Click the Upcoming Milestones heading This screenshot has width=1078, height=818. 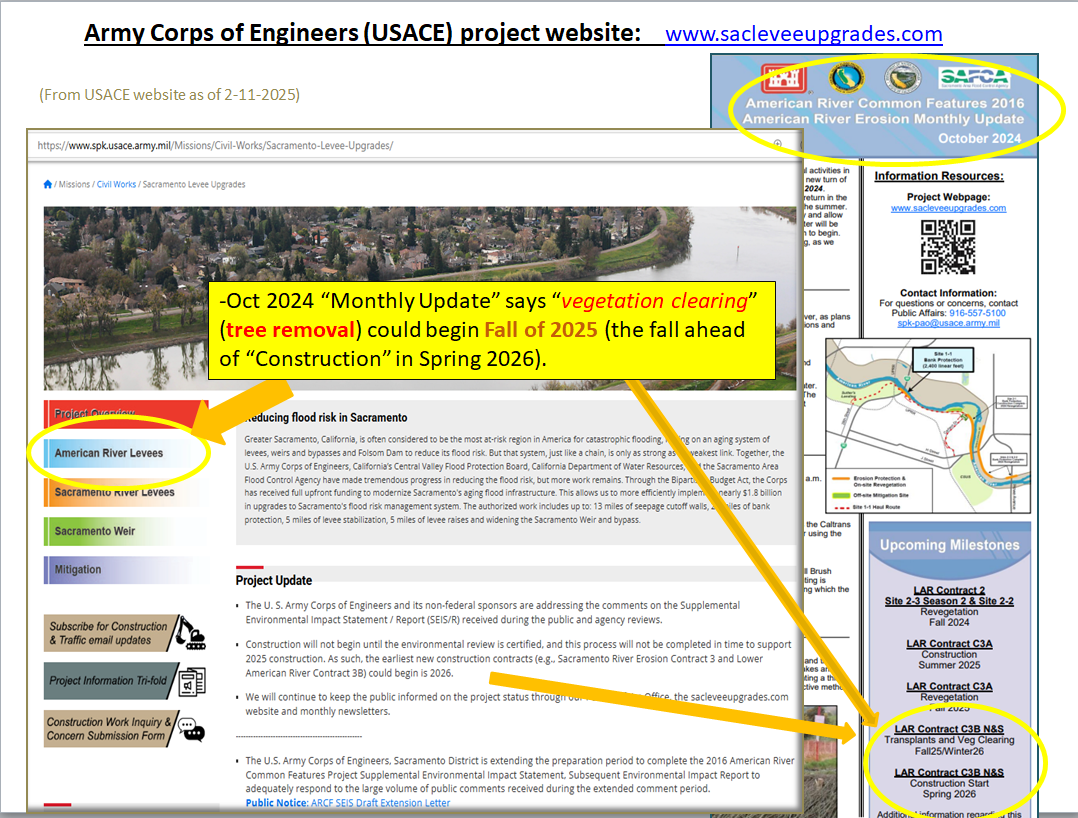click(x=949, y=545)
